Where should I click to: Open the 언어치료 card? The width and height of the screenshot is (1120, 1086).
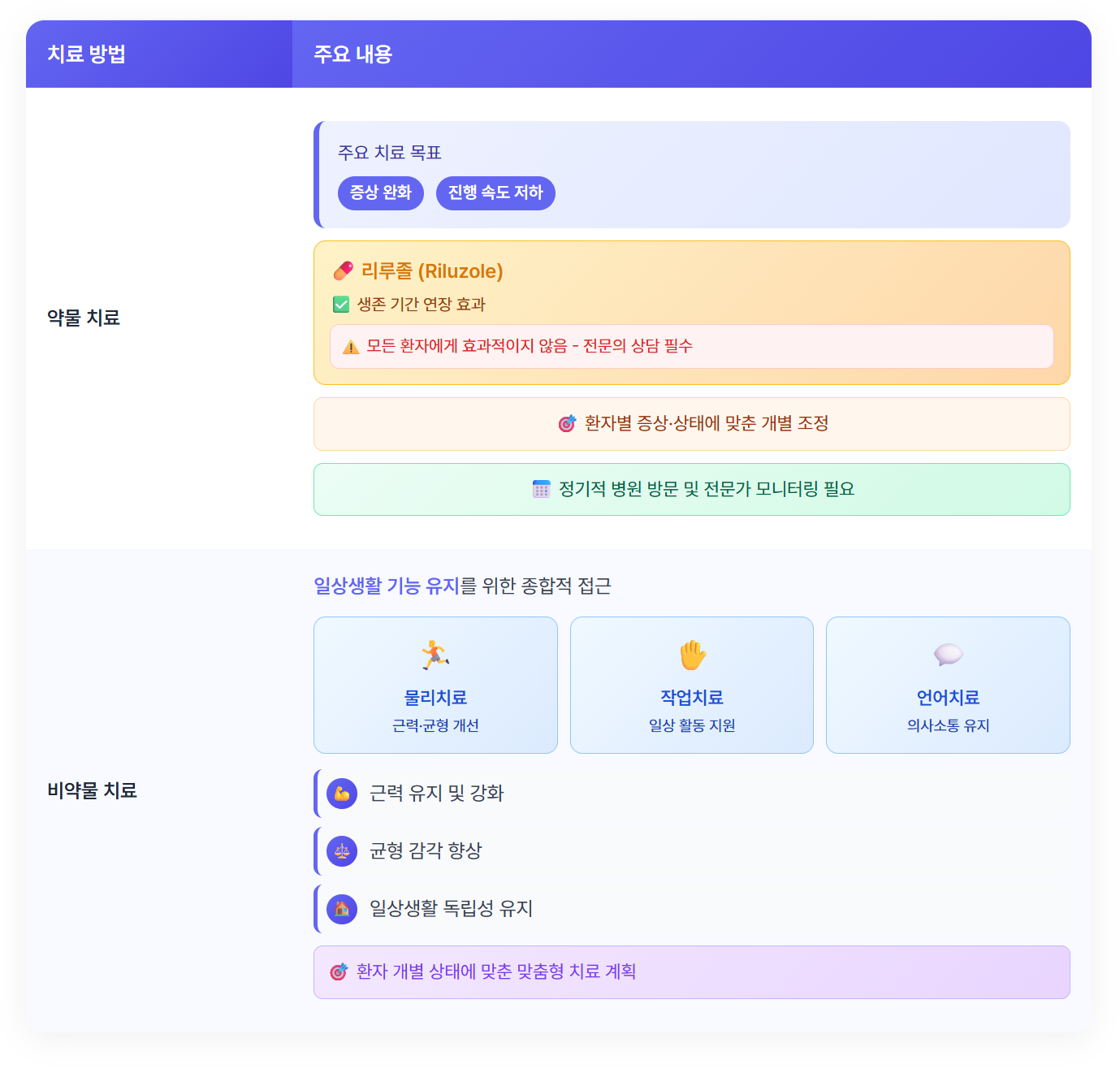(948, 685)
